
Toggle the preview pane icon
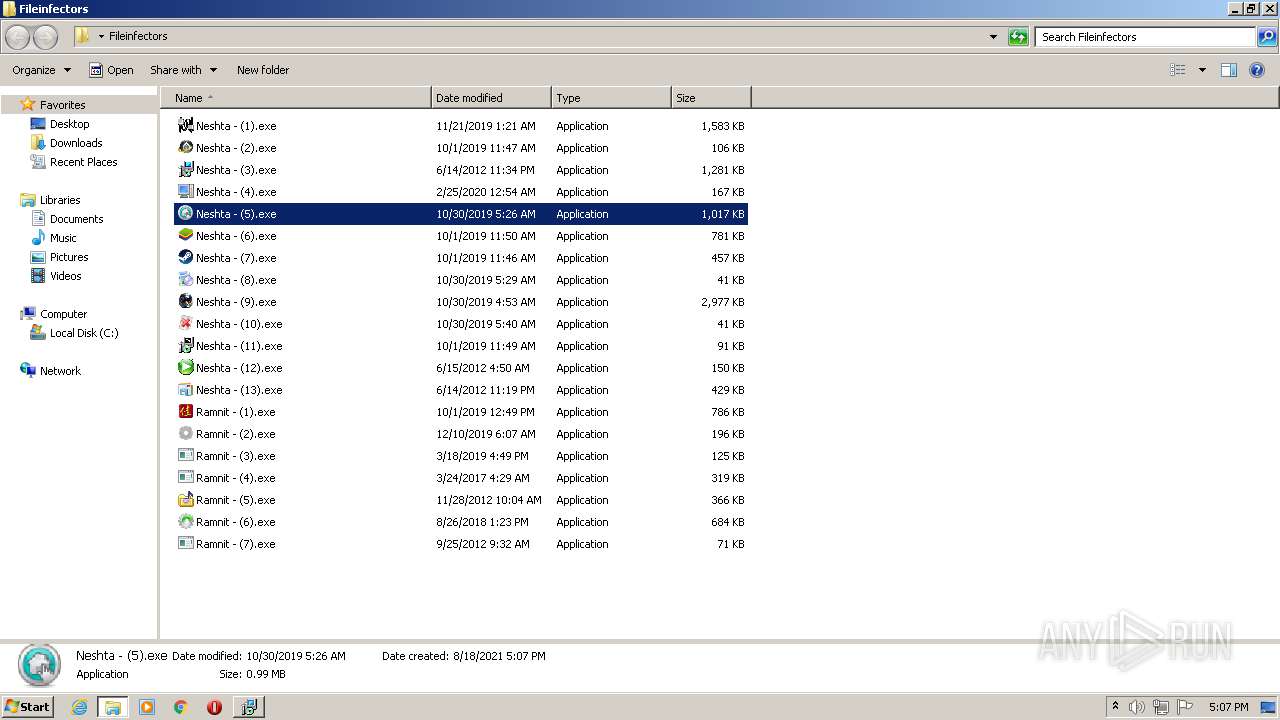click(x=1229, y=70)
